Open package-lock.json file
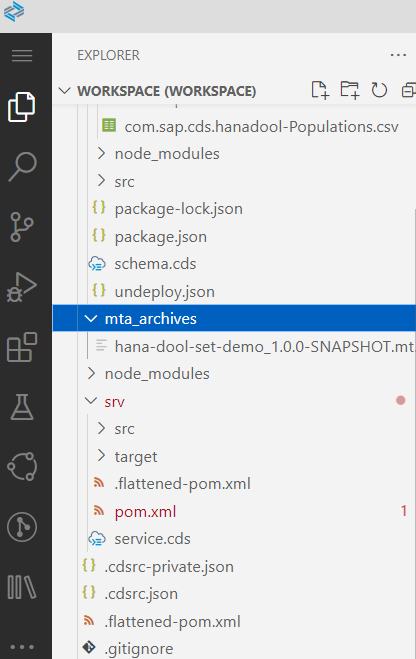416x659 pixels. [179, 209]
